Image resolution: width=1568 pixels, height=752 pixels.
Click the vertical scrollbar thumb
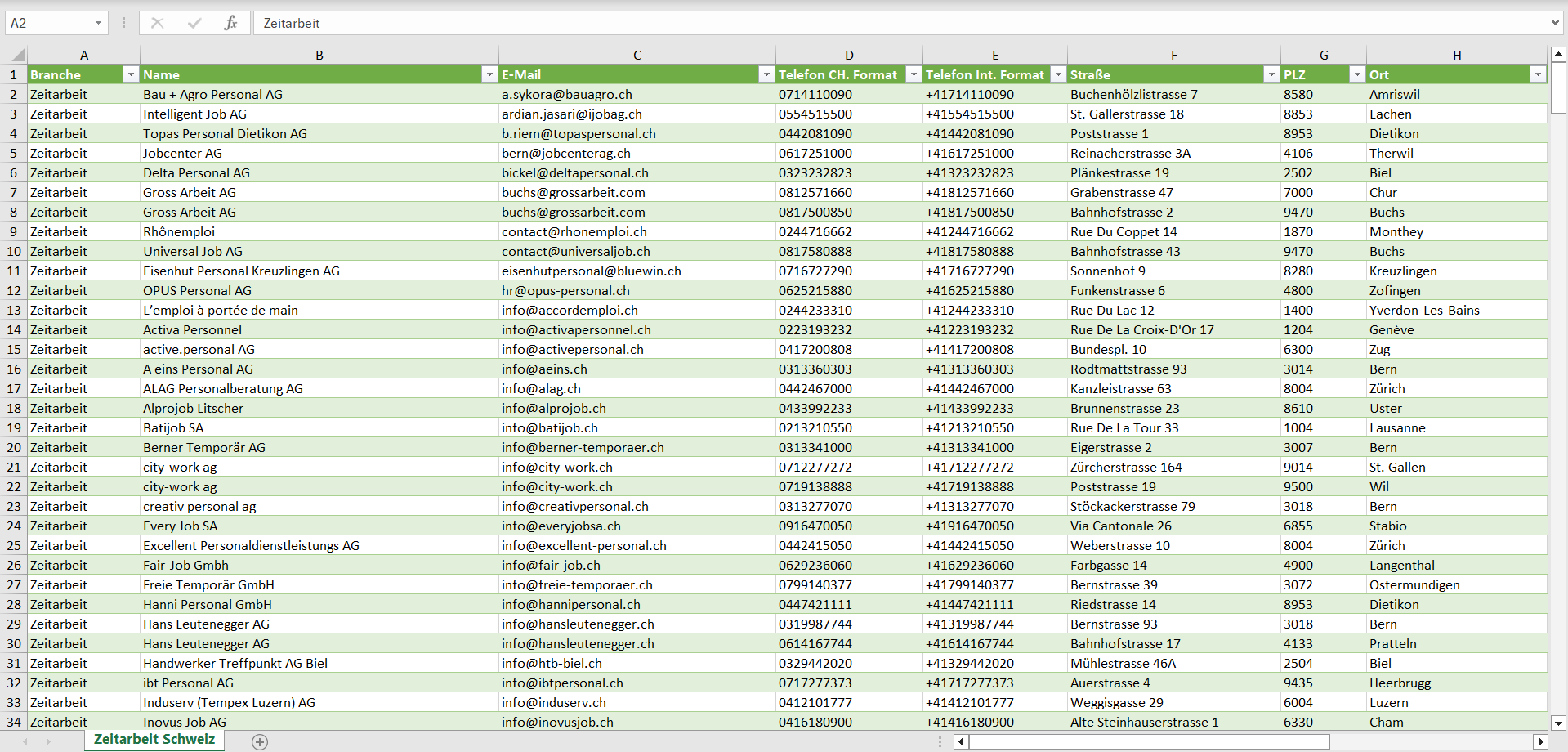pyautogui.click(x=1558, y=87)
